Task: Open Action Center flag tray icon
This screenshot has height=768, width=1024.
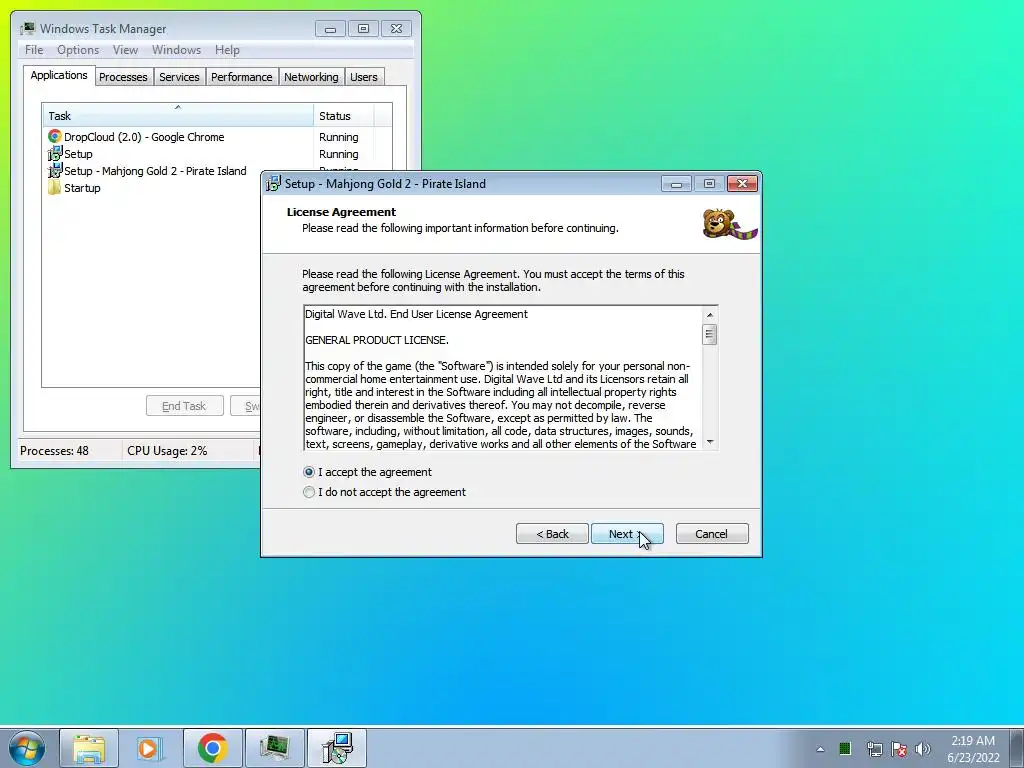Action: tap(899, 749)
